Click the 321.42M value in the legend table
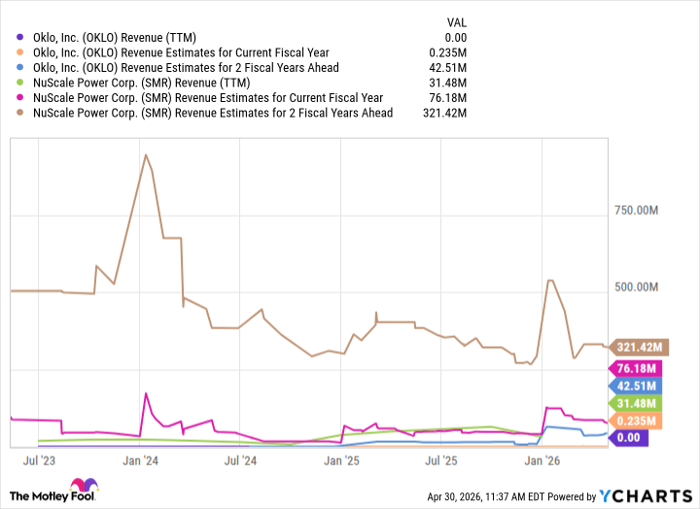Image resolution: width=700 pixels, height=509 pixels. [x=445, y=113]
